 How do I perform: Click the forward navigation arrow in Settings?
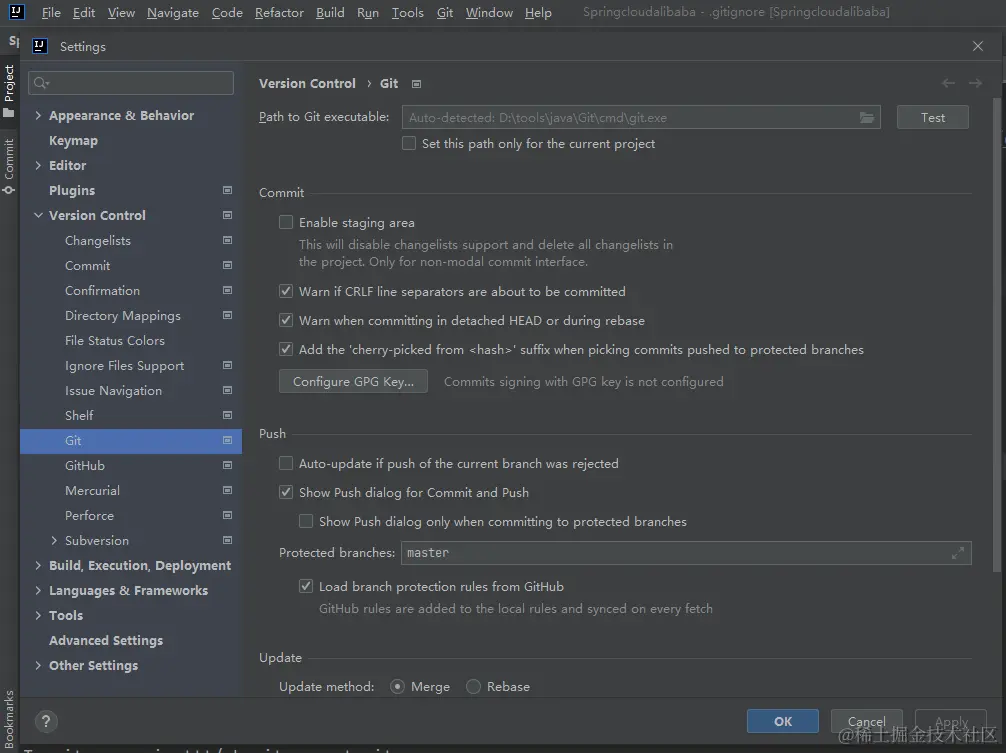coord(975,83)
